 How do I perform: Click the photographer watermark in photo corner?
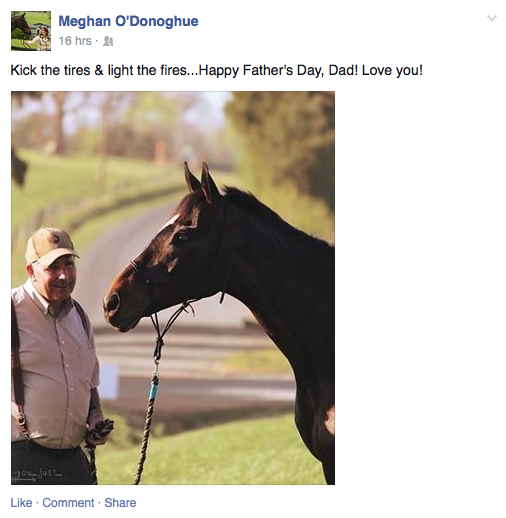(x=36, y=474)
